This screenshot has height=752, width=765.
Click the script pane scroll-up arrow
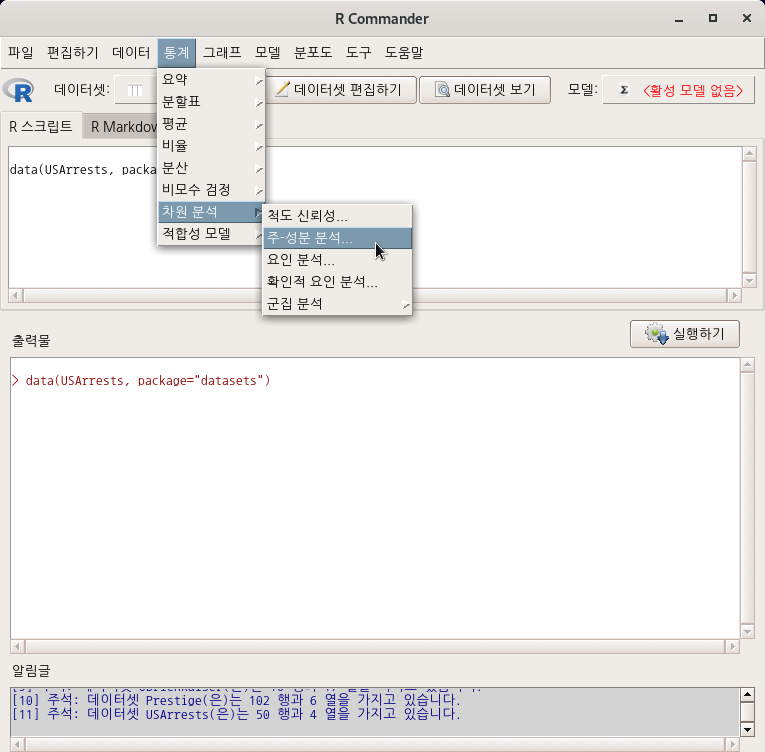[749, 153]
